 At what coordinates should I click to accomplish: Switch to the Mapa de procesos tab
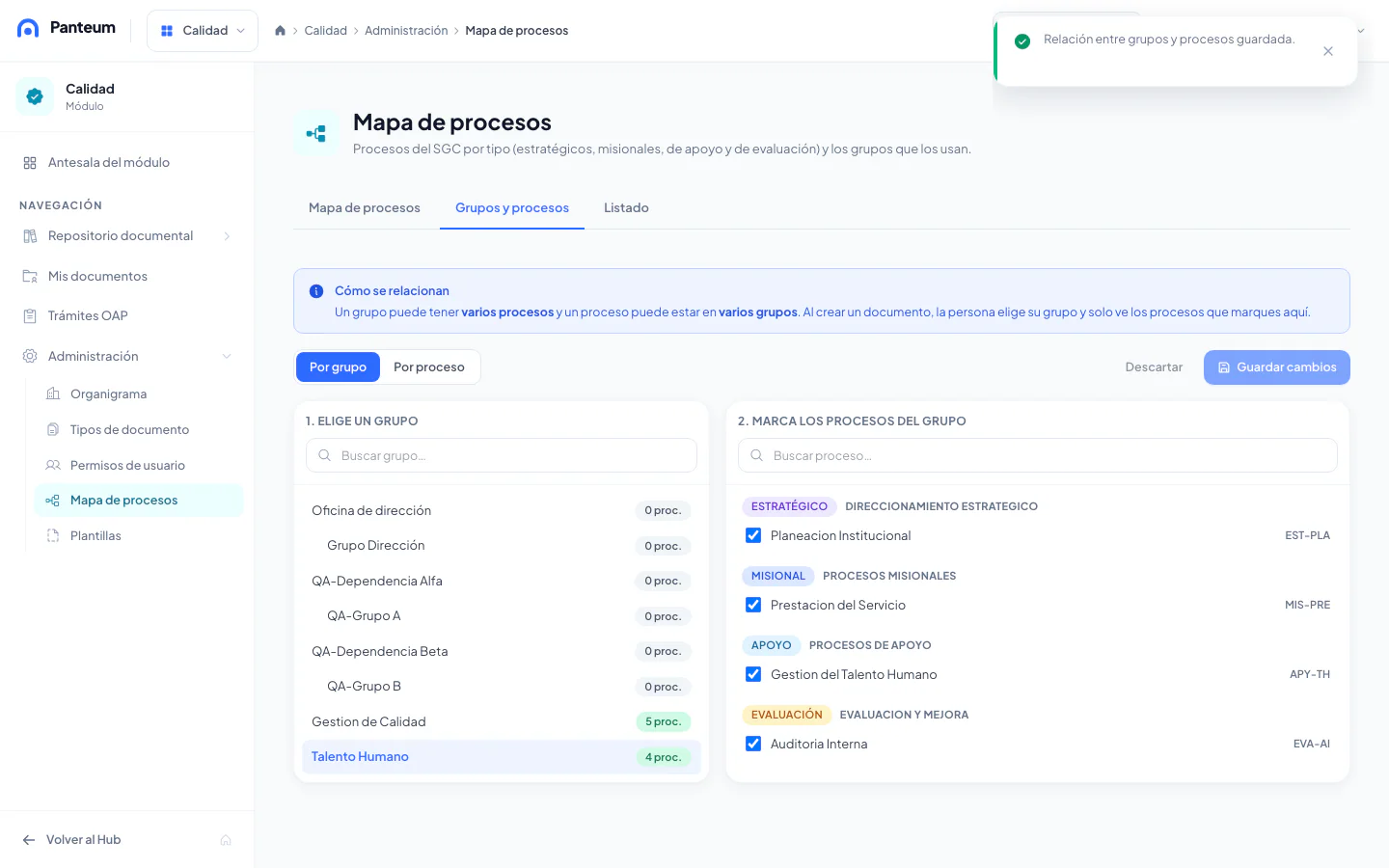click(x=365, y=208)
